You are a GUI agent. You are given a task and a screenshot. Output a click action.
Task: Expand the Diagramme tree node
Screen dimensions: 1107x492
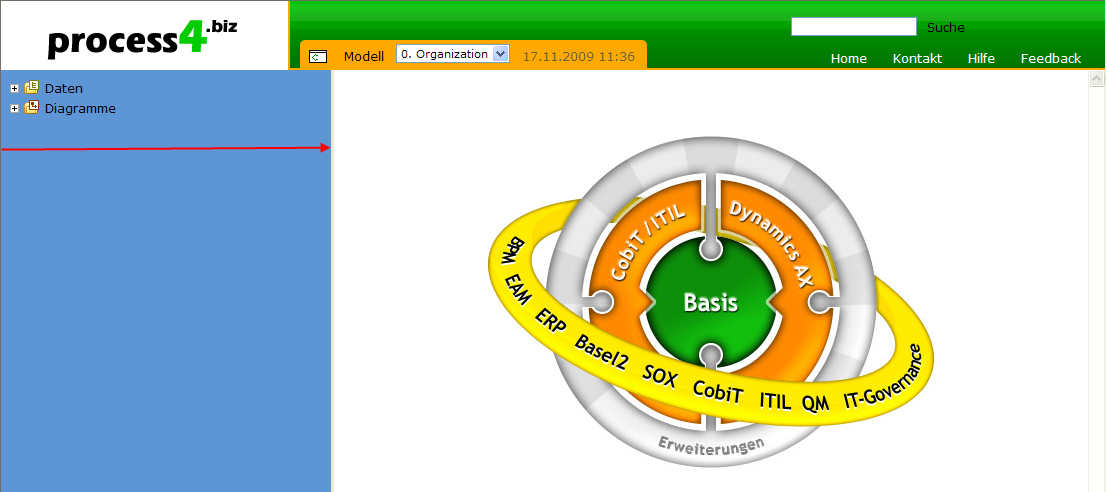14,109
